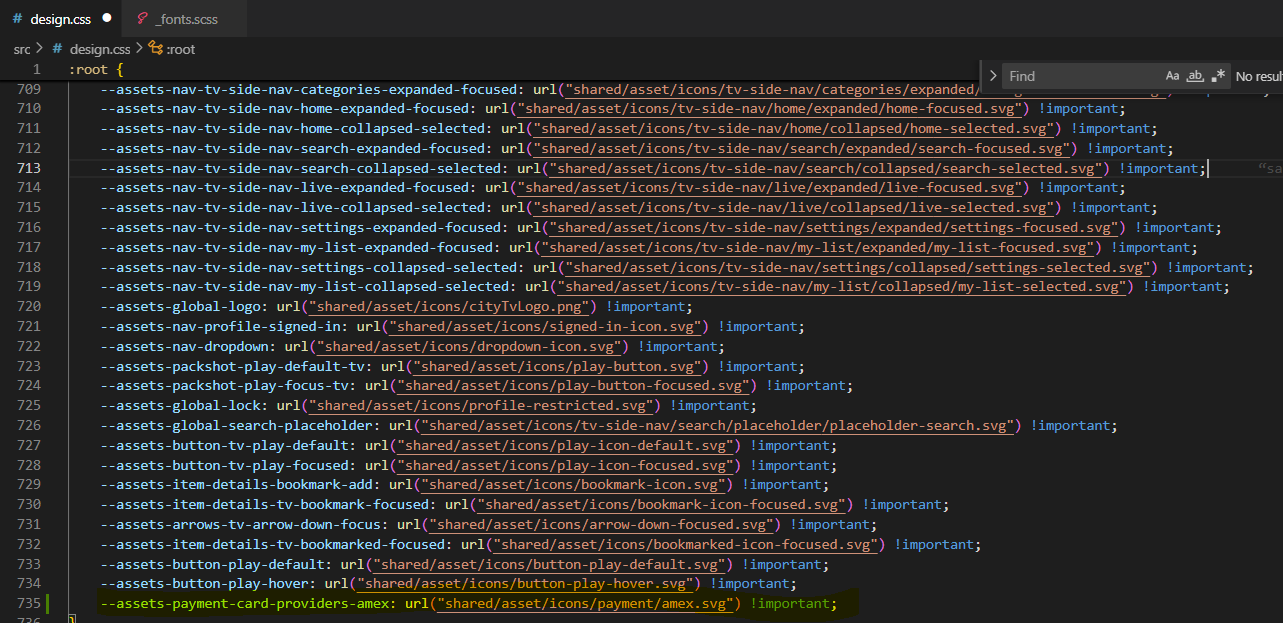Expand the Find widget replace chevron

(993, 76)
